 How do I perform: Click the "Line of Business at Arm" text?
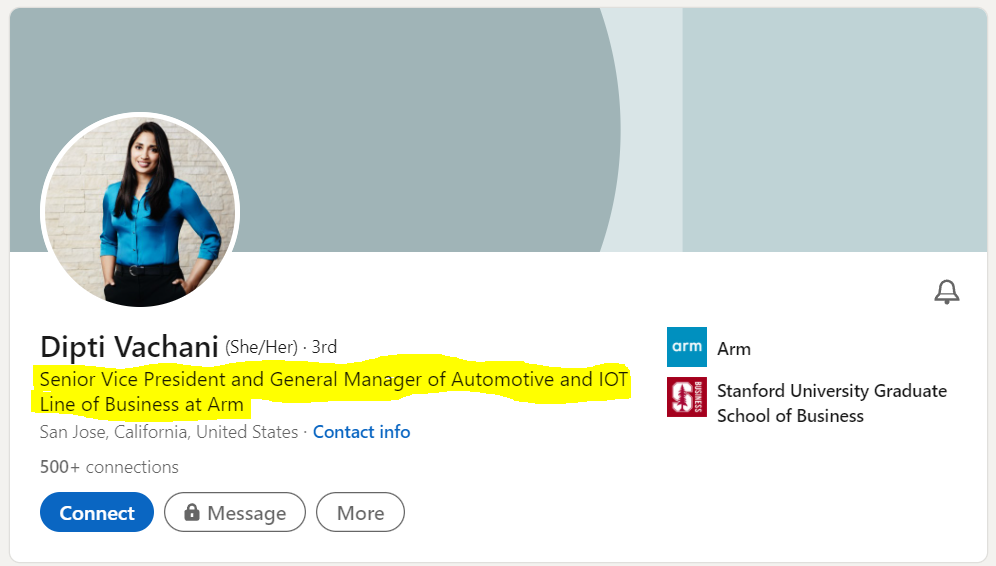pos(141,405)
